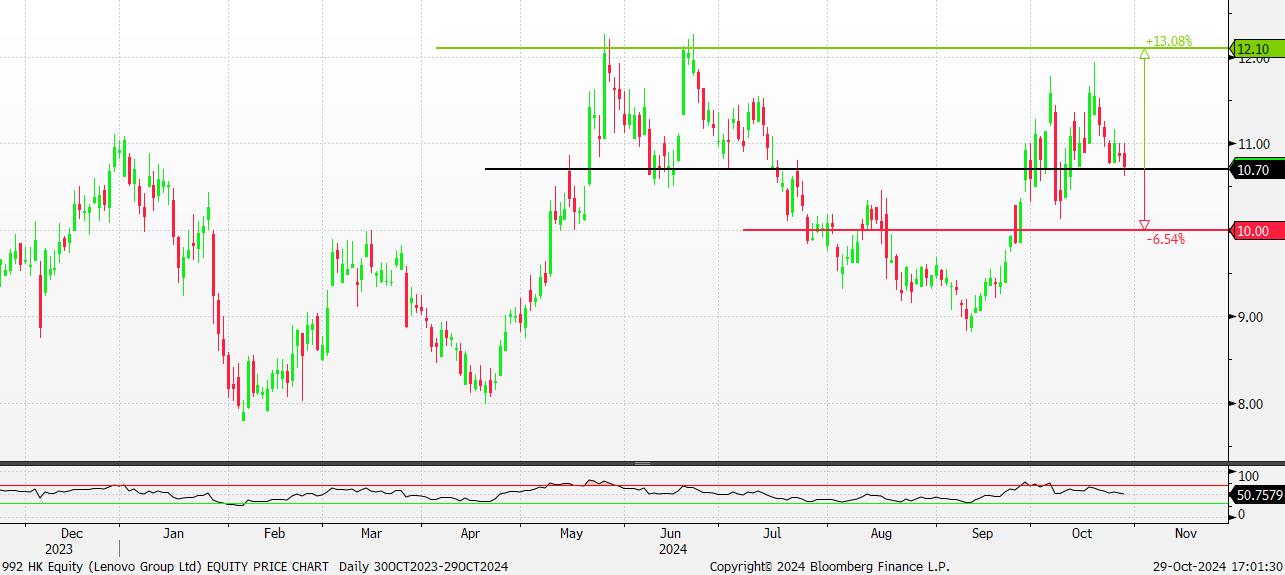Click the 12.10 green price label
This screenshot has height=575, width=1285.
click(1255, 49)
